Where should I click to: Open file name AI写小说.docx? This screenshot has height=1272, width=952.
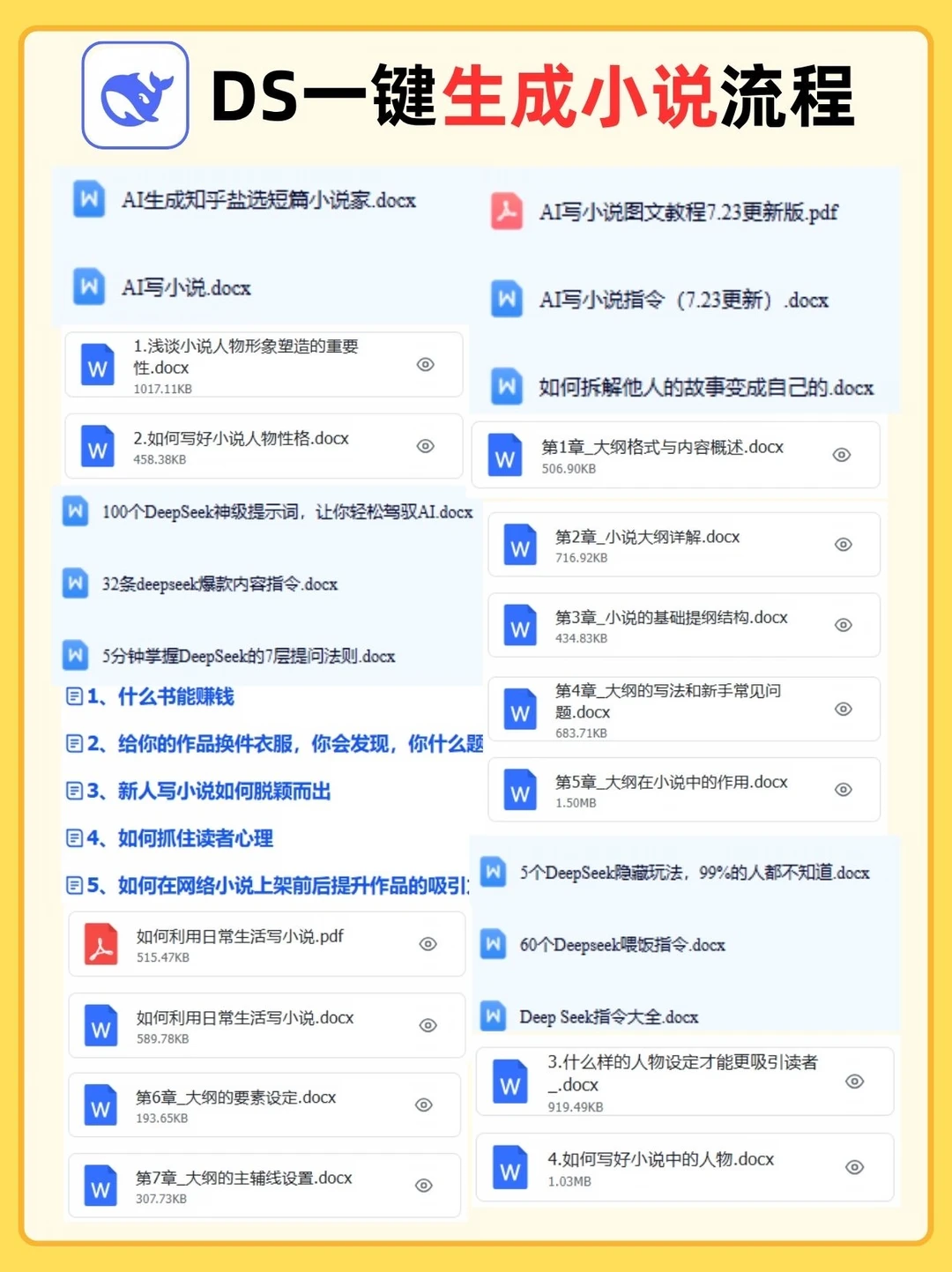pyautogui.click(x=186, y=287)
